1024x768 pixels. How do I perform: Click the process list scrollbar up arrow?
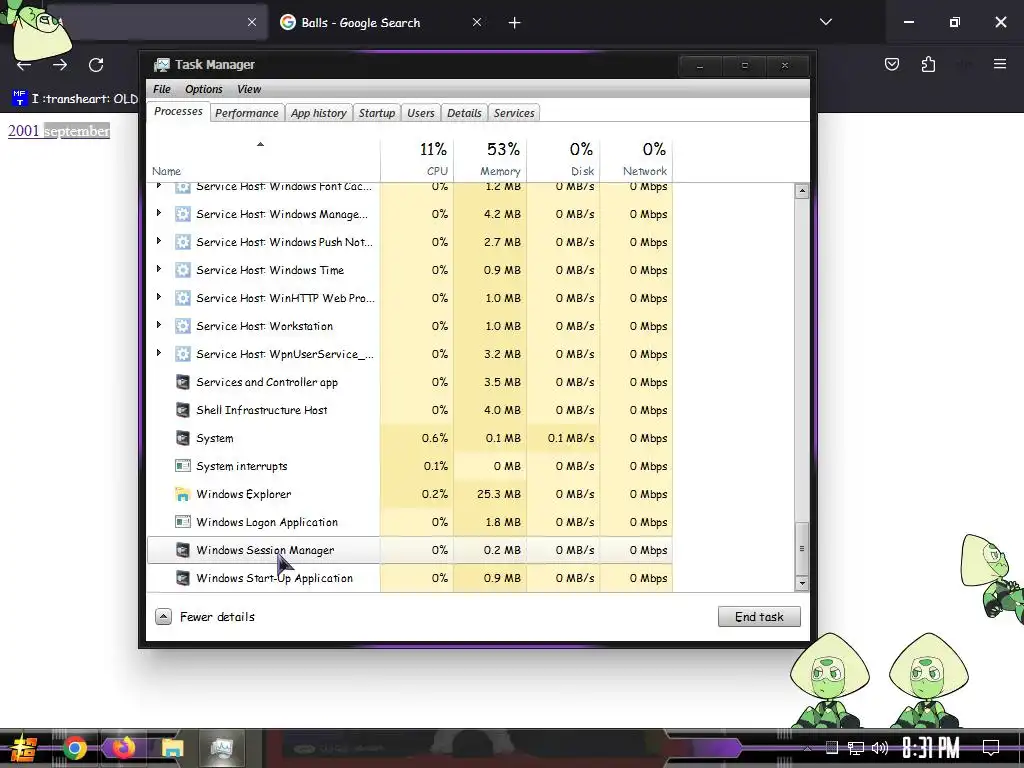coord(801,191)
